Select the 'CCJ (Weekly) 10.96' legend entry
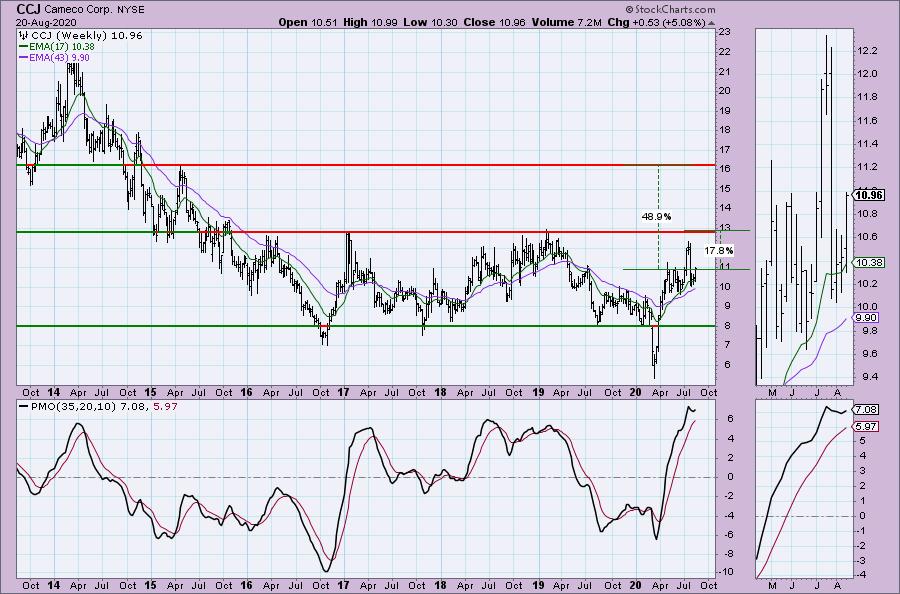This screenshot has width=900, height=594. (x=86, y=35)
